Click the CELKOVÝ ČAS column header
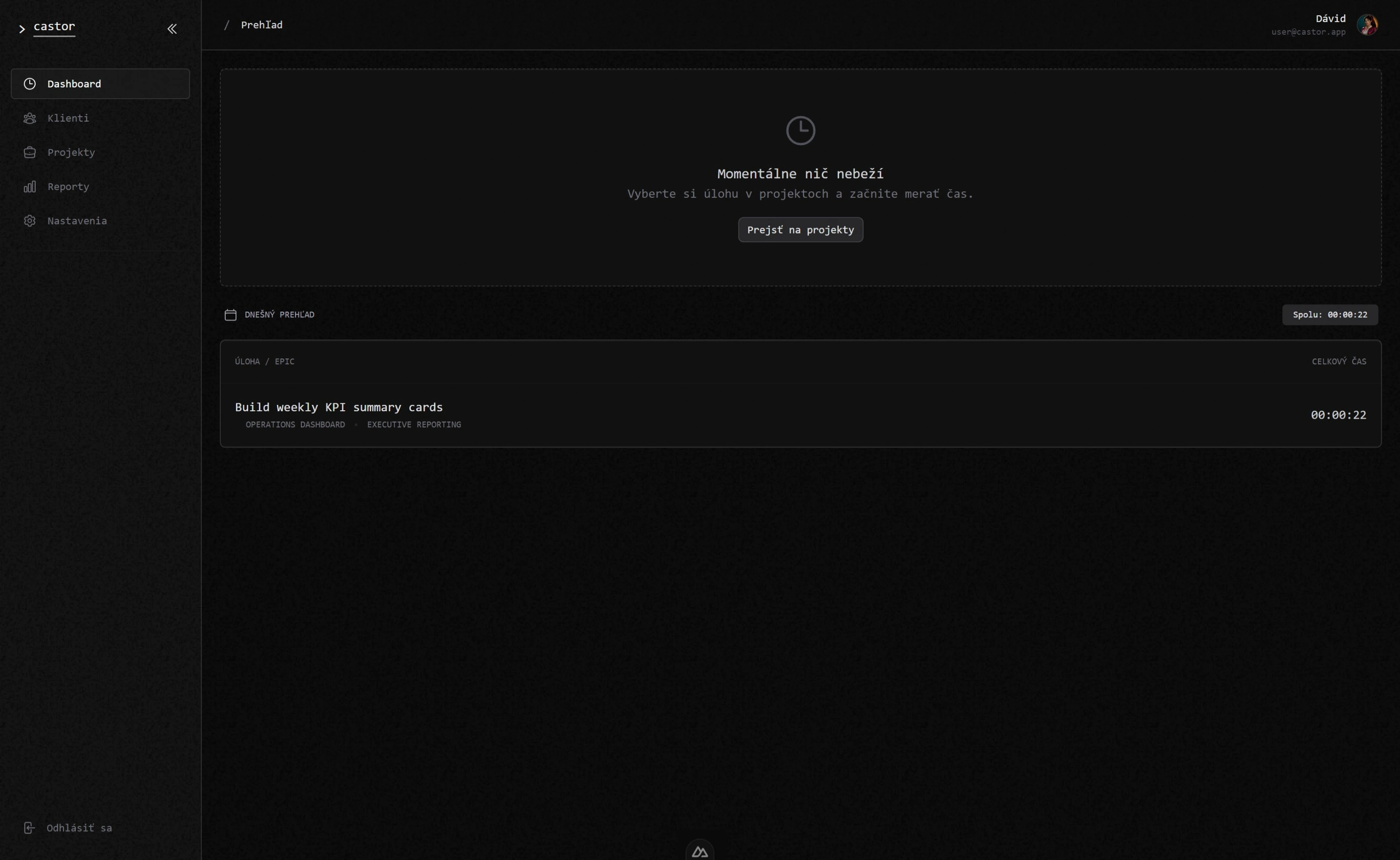Image resolution: width=1400 pixels, height=860 pixels. pos(1338,361)
